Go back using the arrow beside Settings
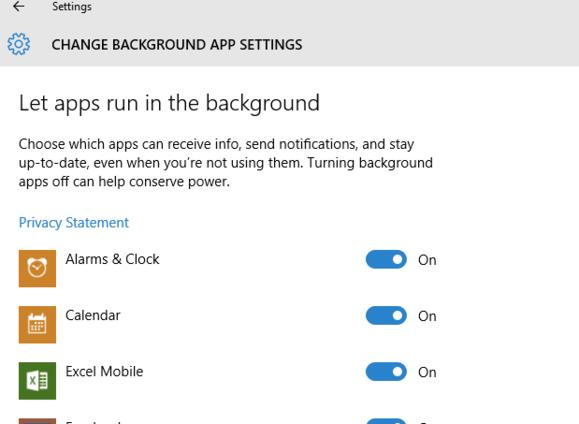The width and height of the screenshot is (579, 424). coord(18,6)
